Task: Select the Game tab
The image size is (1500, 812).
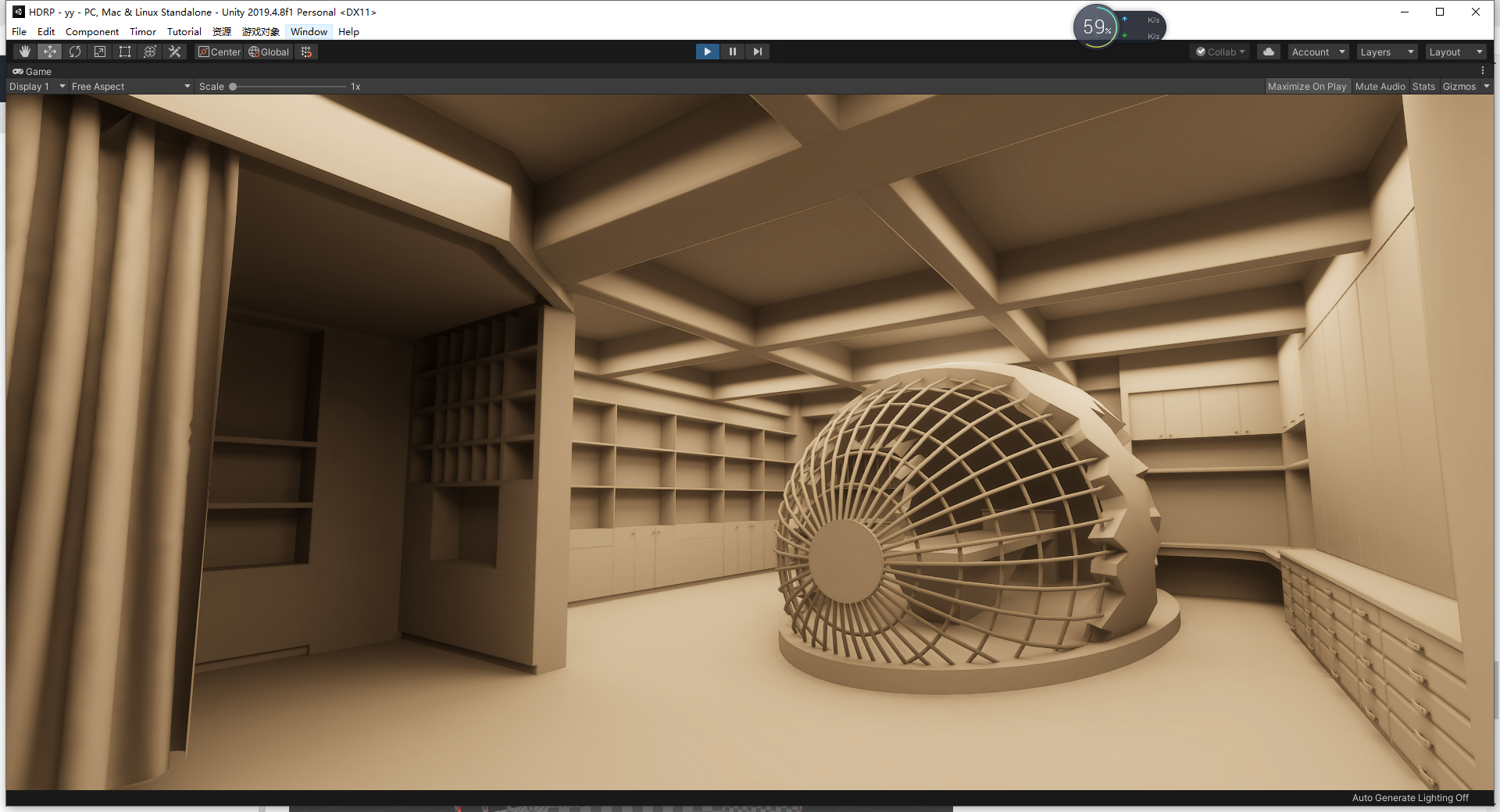Action: 32,71
